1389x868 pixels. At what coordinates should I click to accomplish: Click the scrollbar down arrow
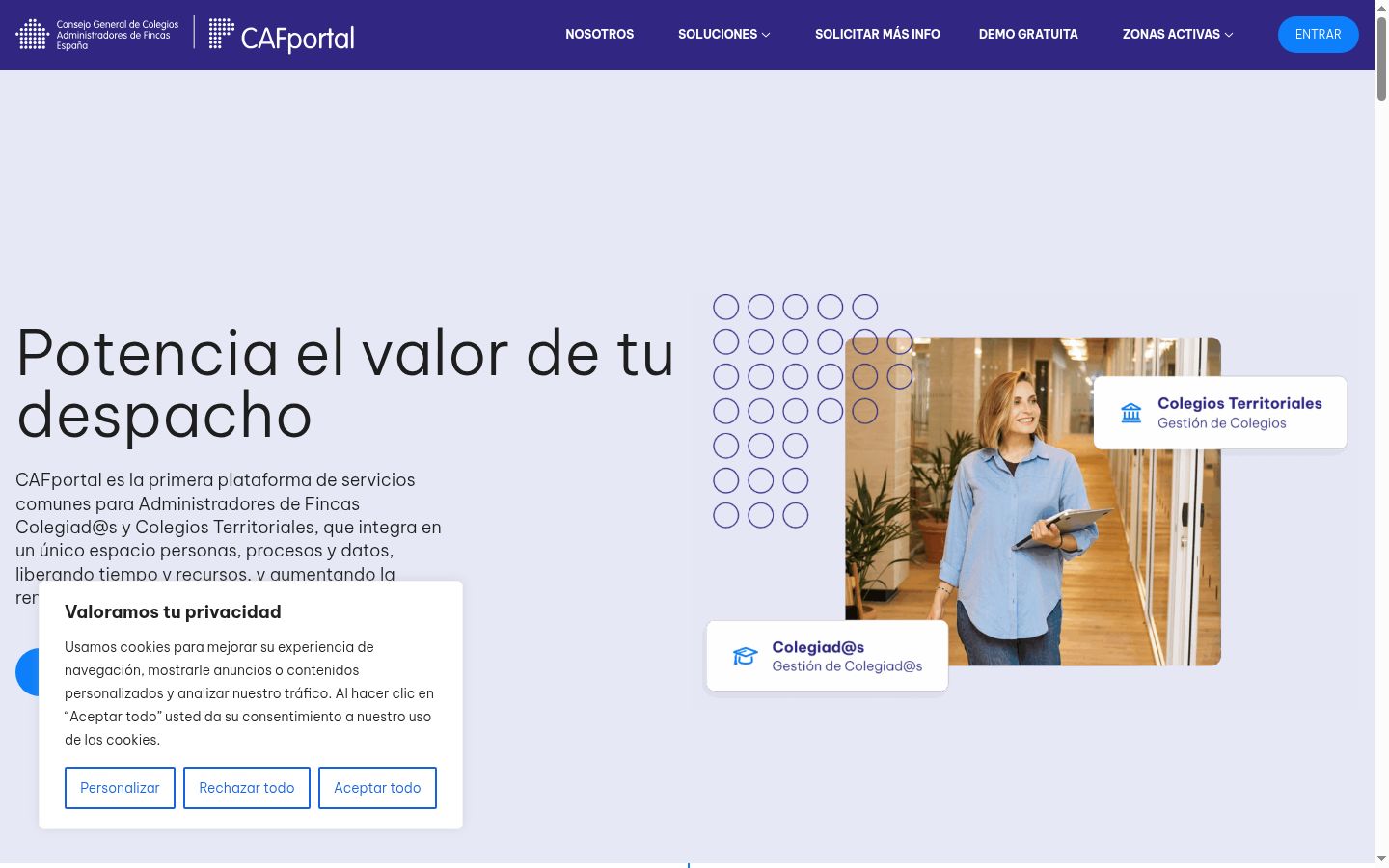(x=1381, y=858)
